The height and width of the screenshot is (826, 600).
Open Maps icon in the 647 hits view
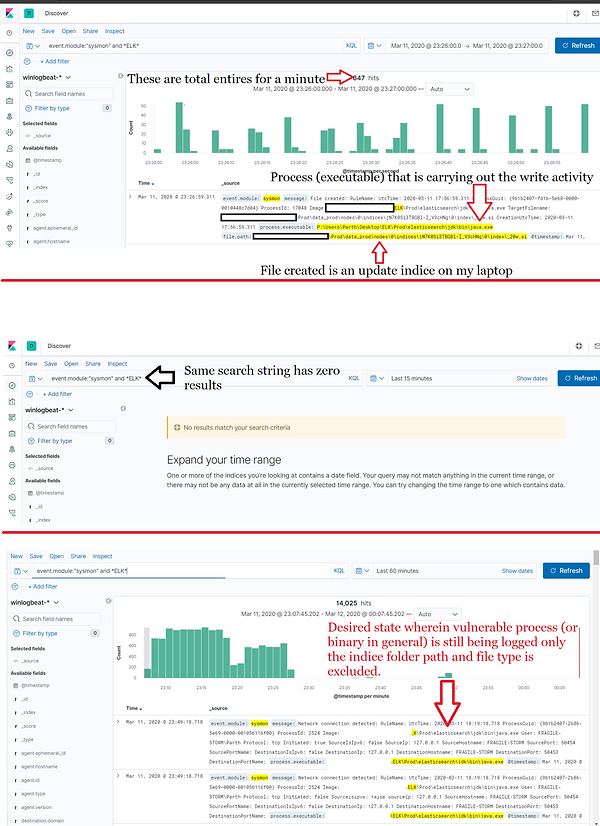9,116
